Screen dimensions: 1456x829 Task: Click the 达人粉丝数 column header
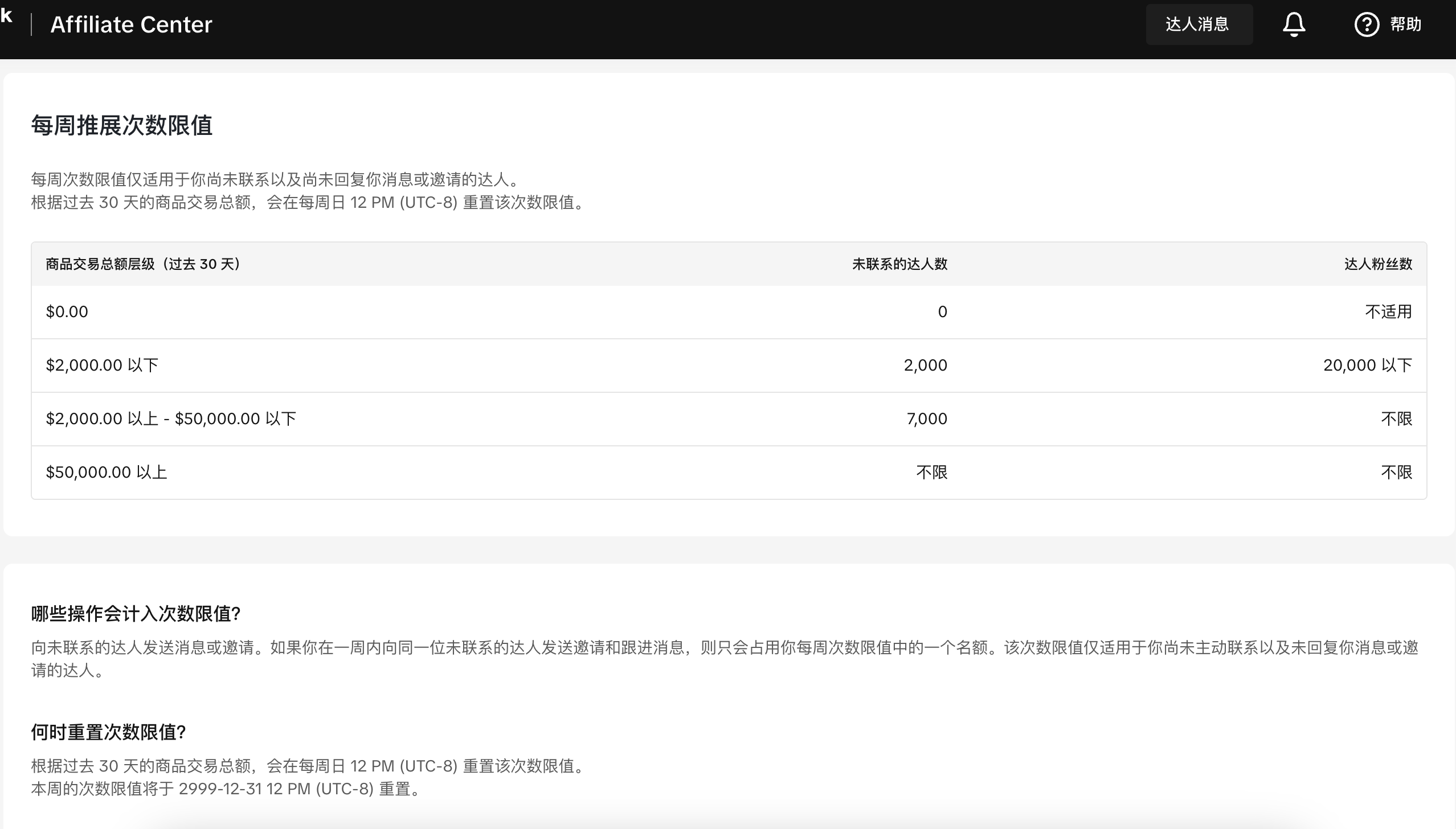pos(1378,264)
